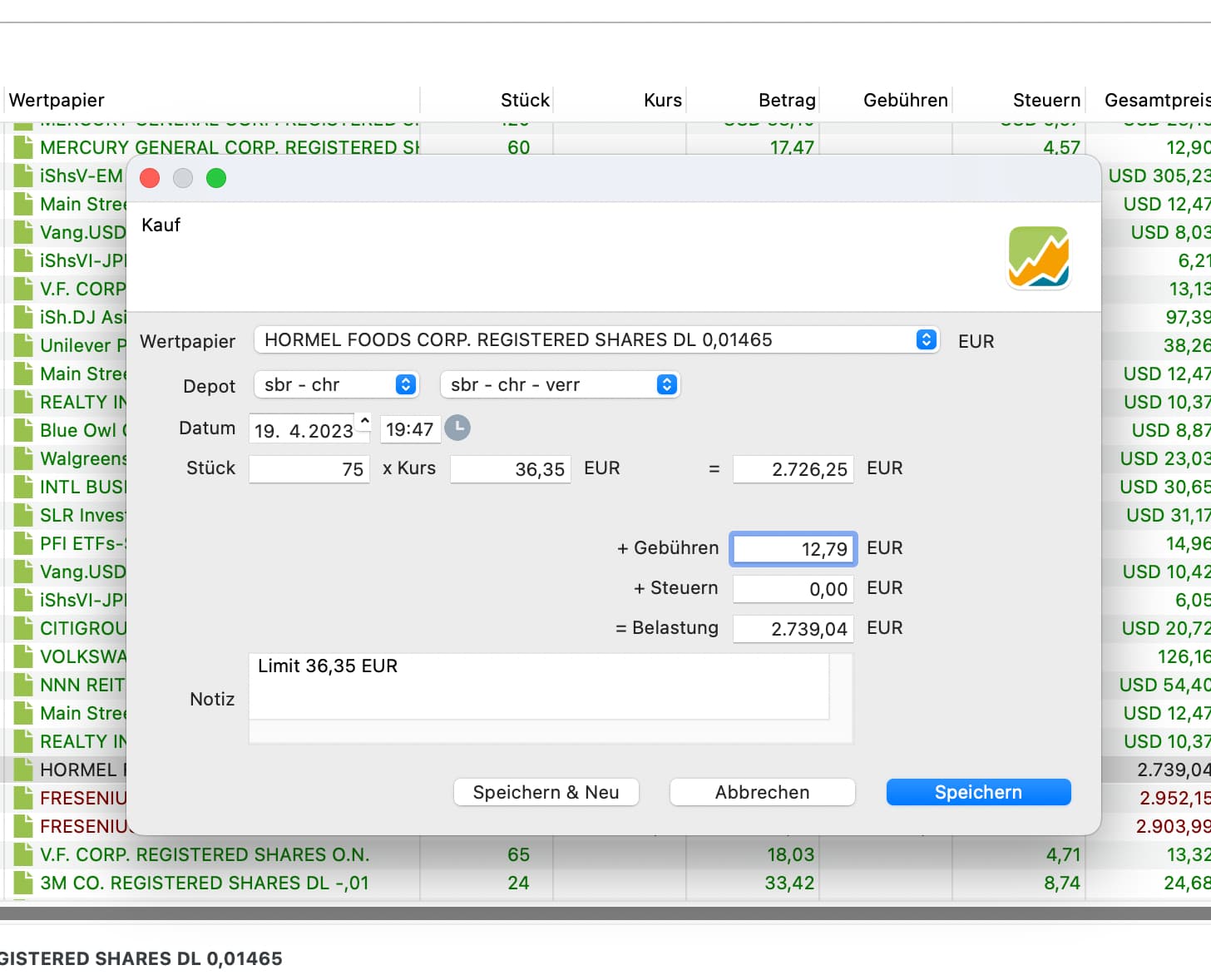1211x980 pixels.
Task: Click the Gebühren field containing 12,79
Action: (x=793, y=548)
